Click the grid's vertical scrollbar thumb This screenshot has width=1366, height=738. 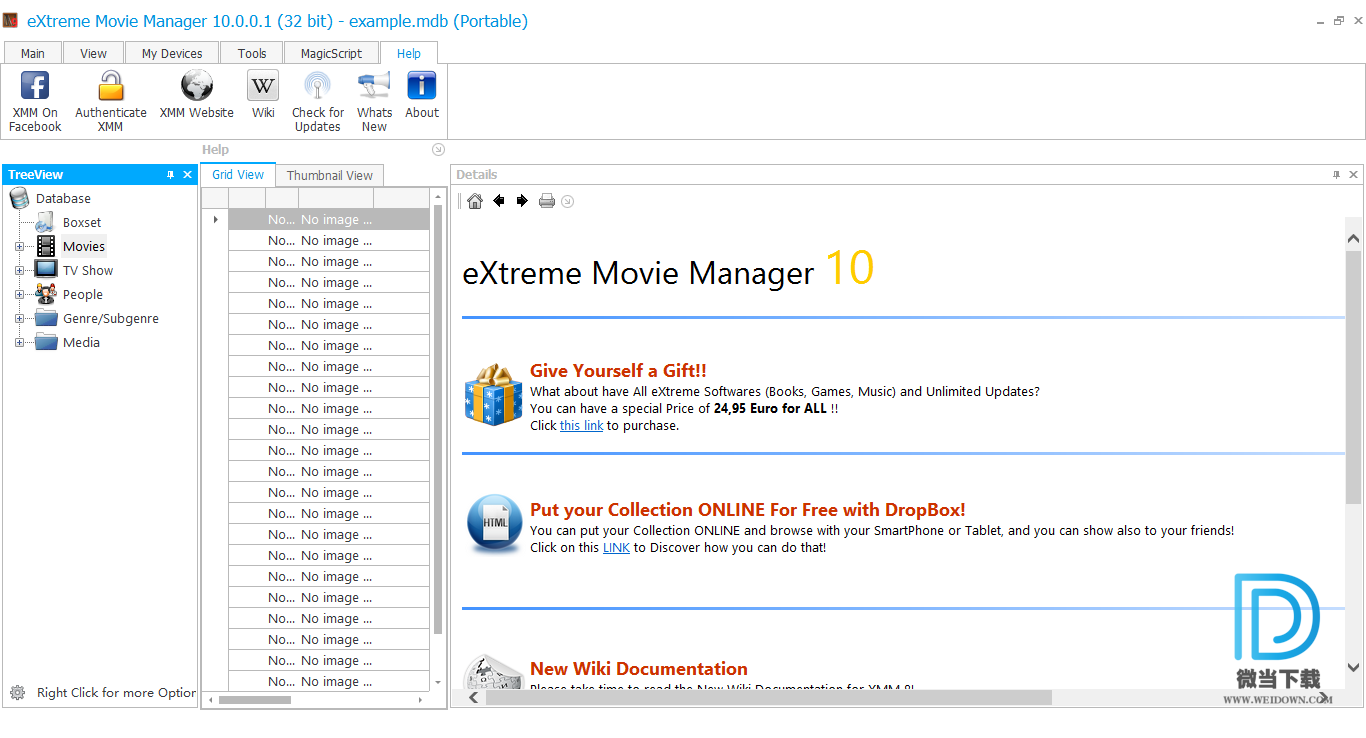[438, 418]
